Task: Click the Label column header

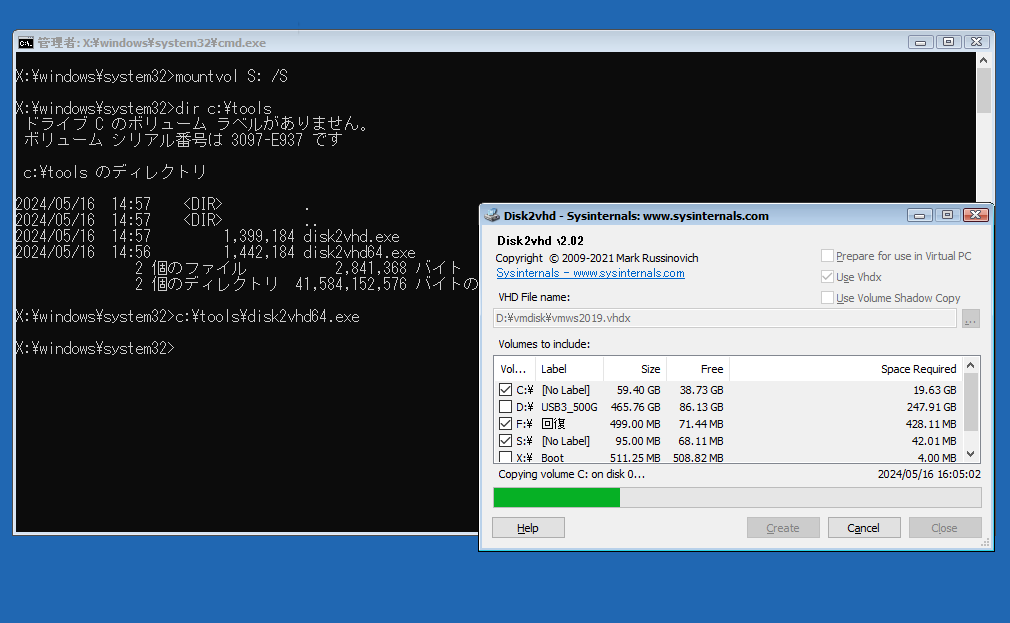Action: point(555,369)
